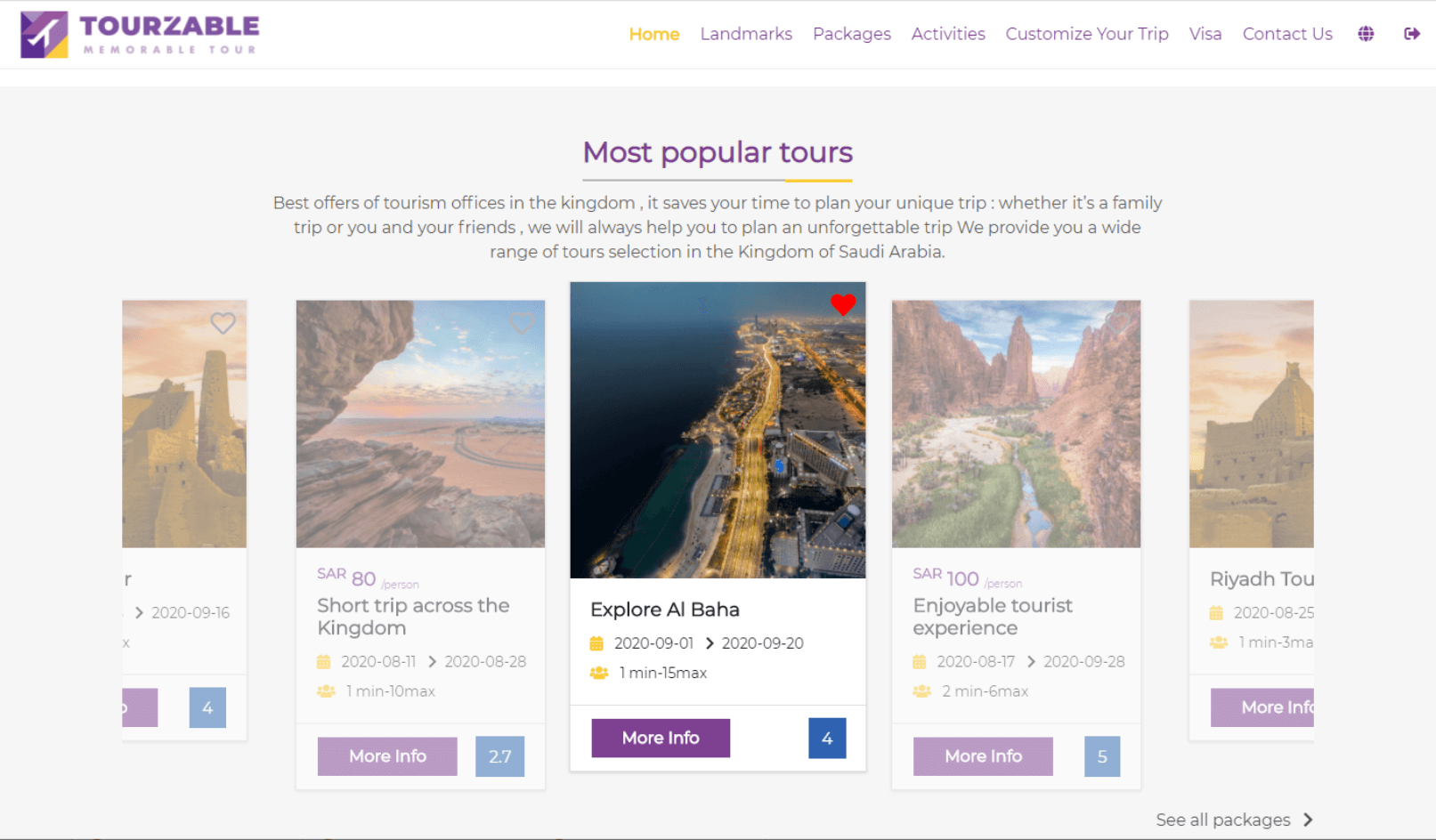The width and height of the screenshot is (1436, 840).
Task: Click the Riyadh Tour title
Action: (1262, 579)
